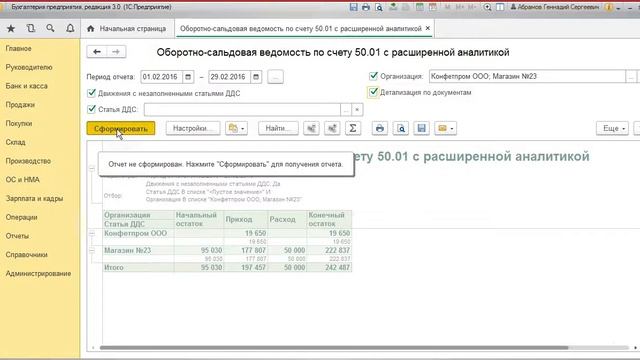This screenshot has height=360, width=640.
Task: Open Склад section in sidebar
Action: click(16, 142)
